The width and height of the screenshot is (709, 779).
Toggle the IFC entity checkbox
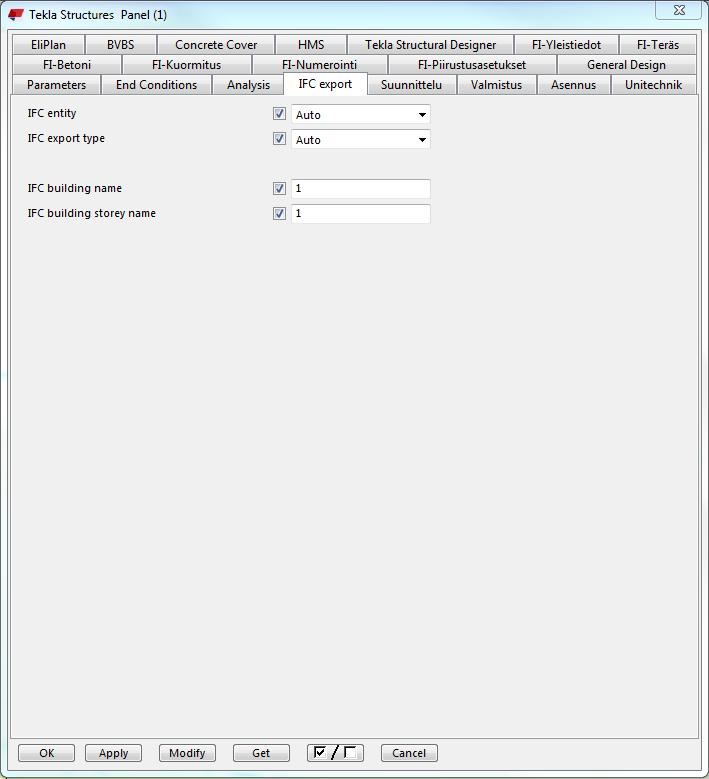[279, 114]
